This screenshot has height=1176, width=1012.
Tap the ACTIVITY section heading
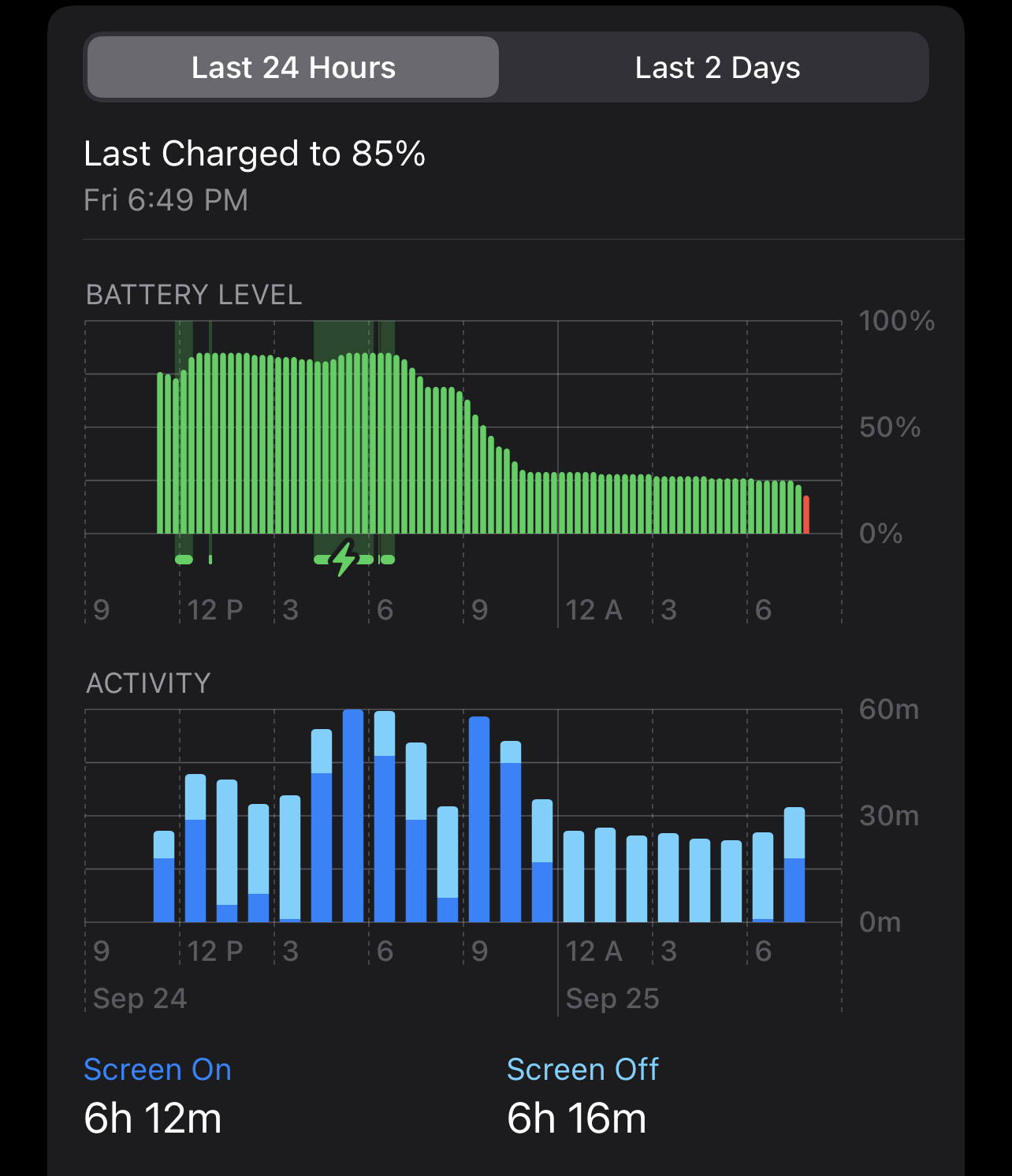pos(148,683)
